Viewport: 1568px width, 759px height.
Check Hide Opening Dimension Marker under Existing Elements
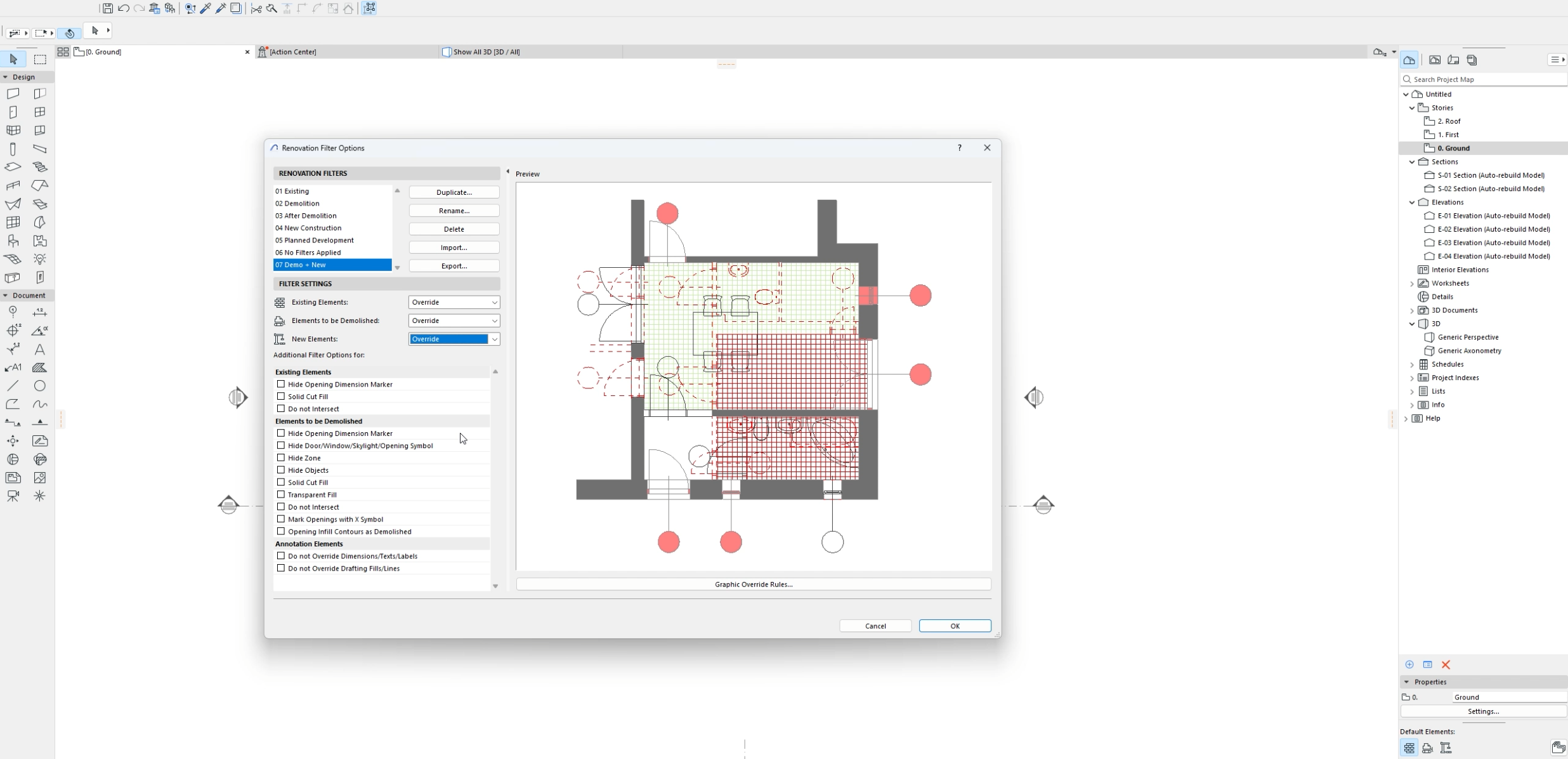(x=281, y=384)
